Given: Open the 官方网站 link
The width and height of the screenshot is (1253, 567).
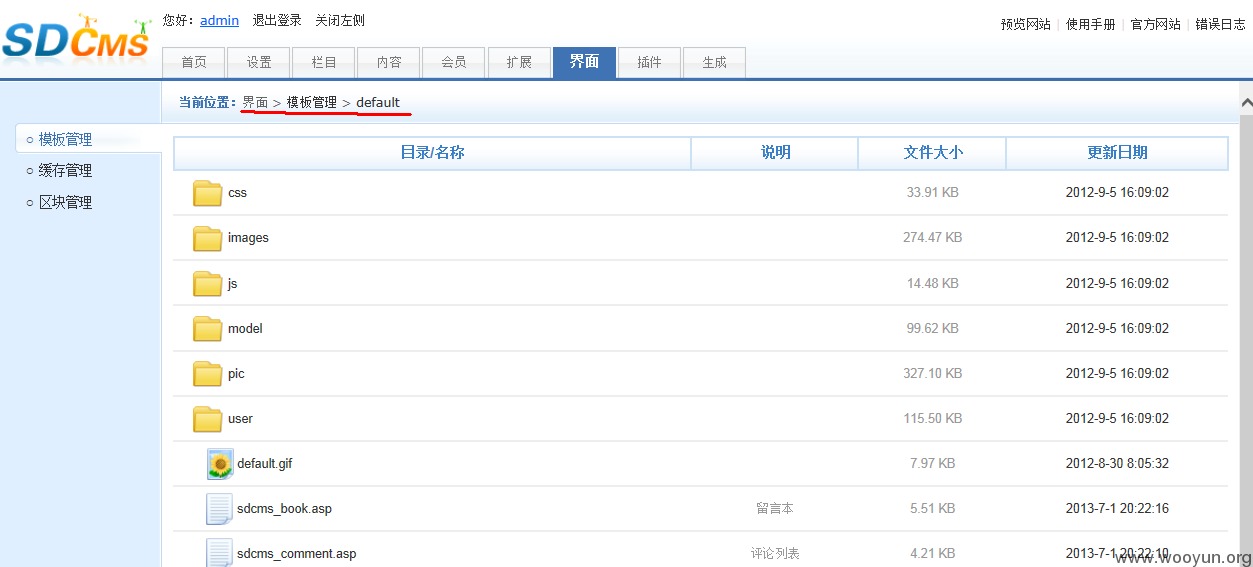Looking at the screenshot, I should pos(1156,24).
